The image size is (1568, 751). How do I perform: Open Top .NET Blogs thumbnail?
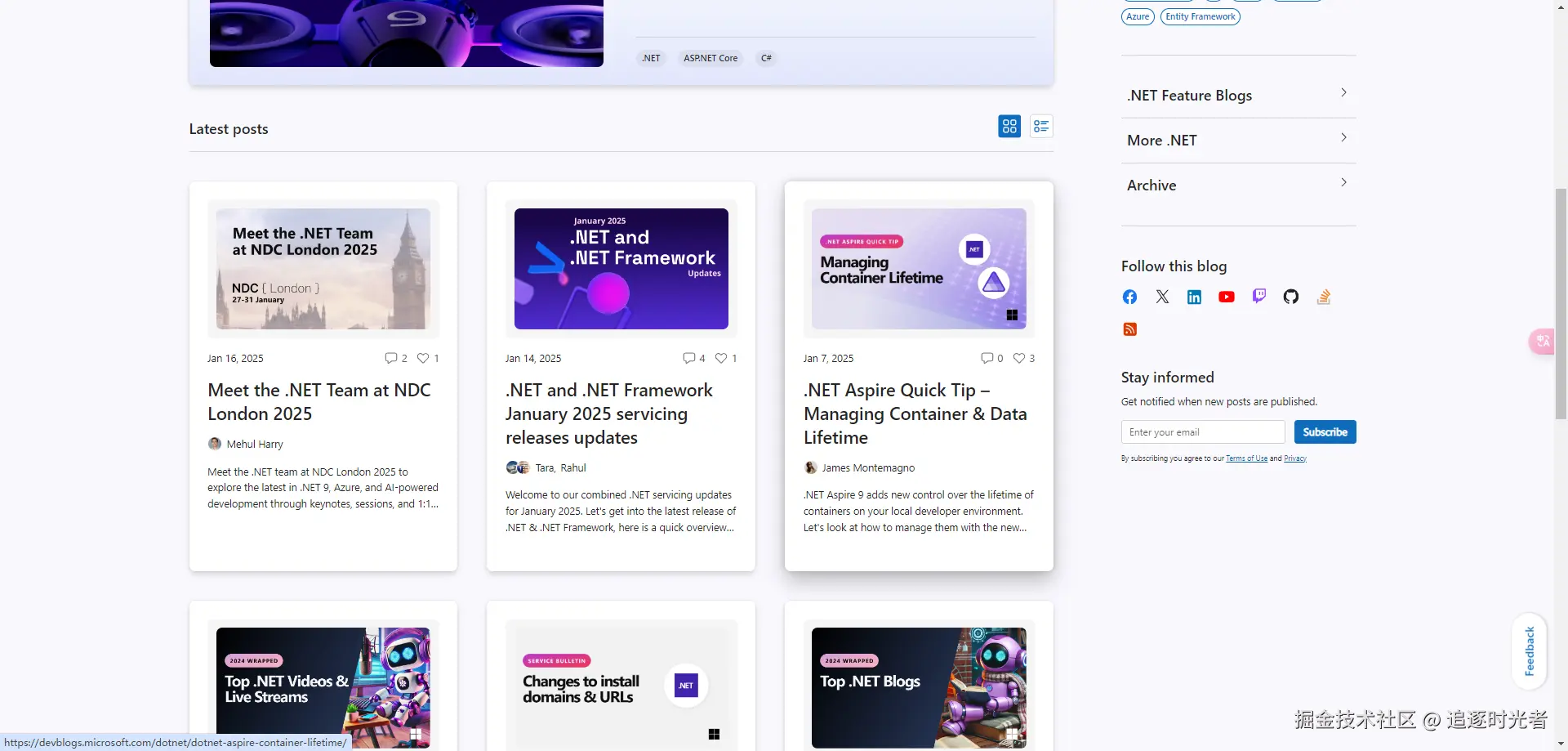tap(919, 688)
